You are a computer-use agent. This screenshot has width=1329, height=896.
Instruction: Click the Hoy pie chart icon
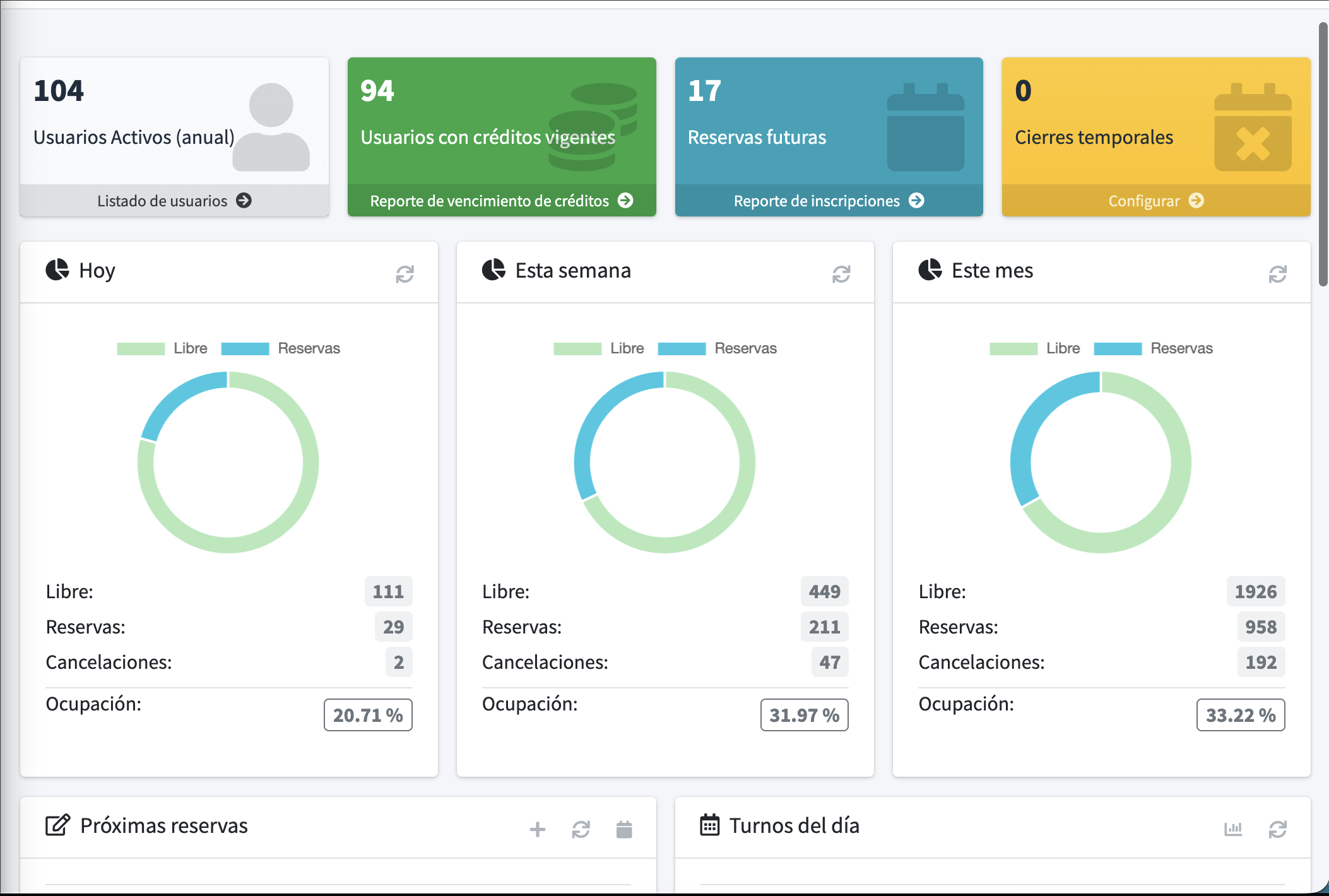pyautogui.click(x=57, y=269)
